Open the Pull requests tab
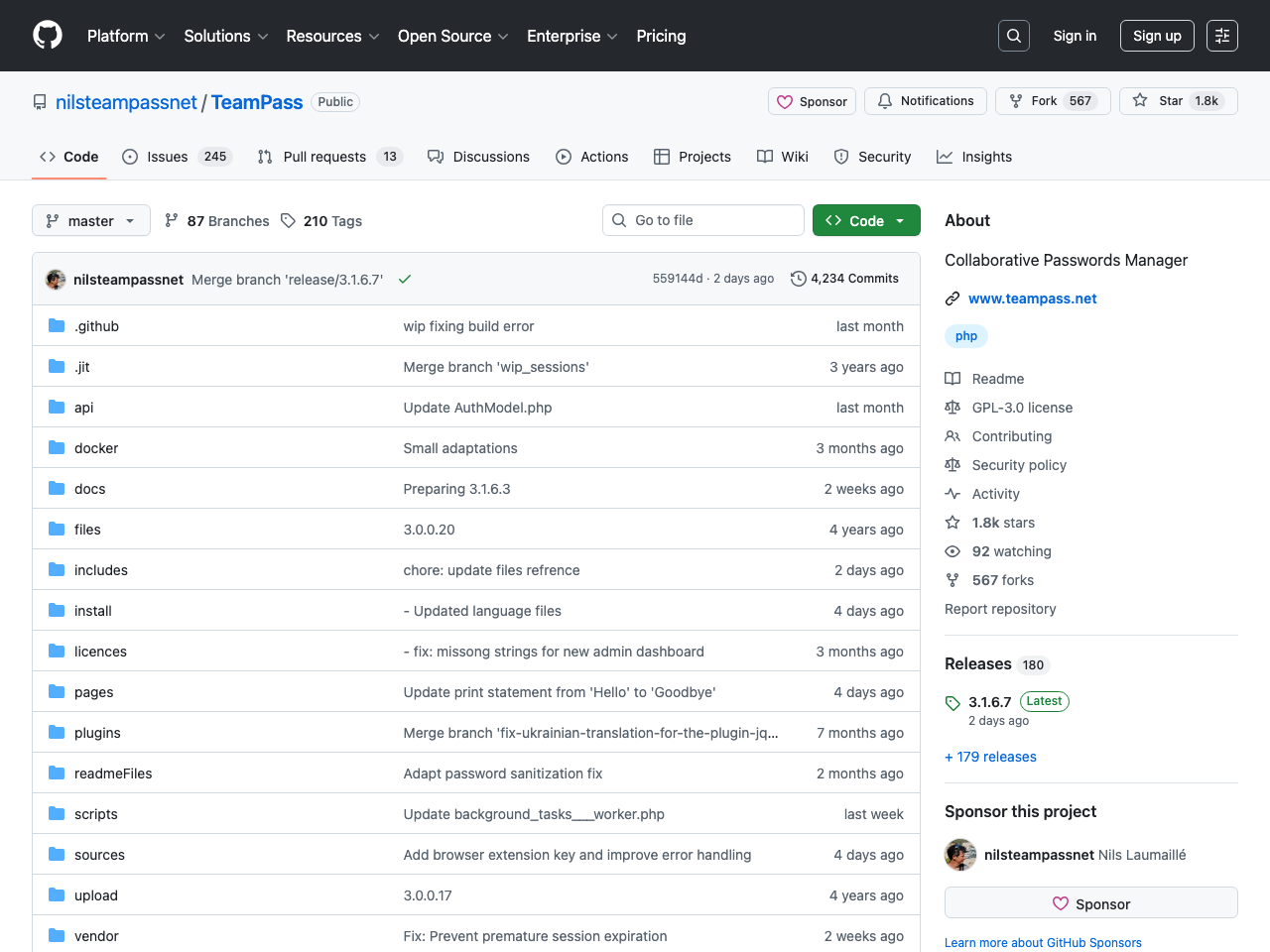The width and height of the screenshot is (1270, 952). (327, 156)
